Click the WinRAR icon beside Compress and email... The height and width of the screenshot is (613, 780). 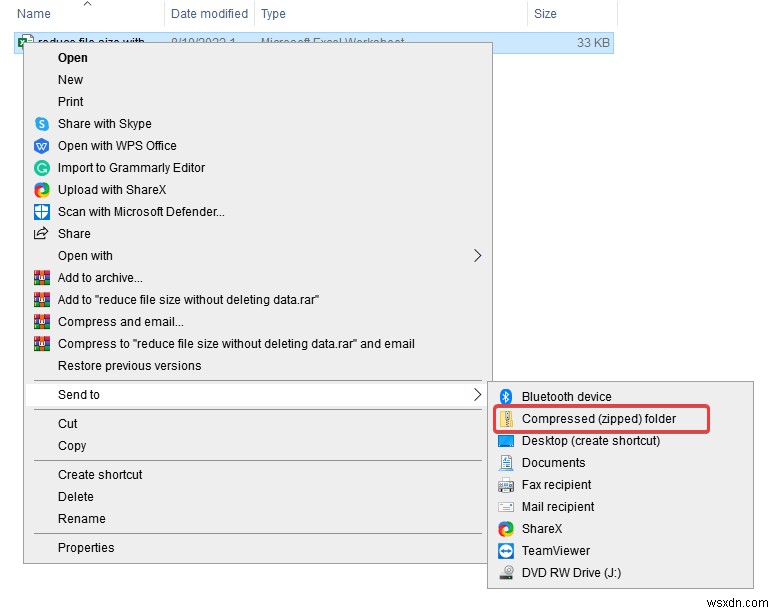(42, 321)
